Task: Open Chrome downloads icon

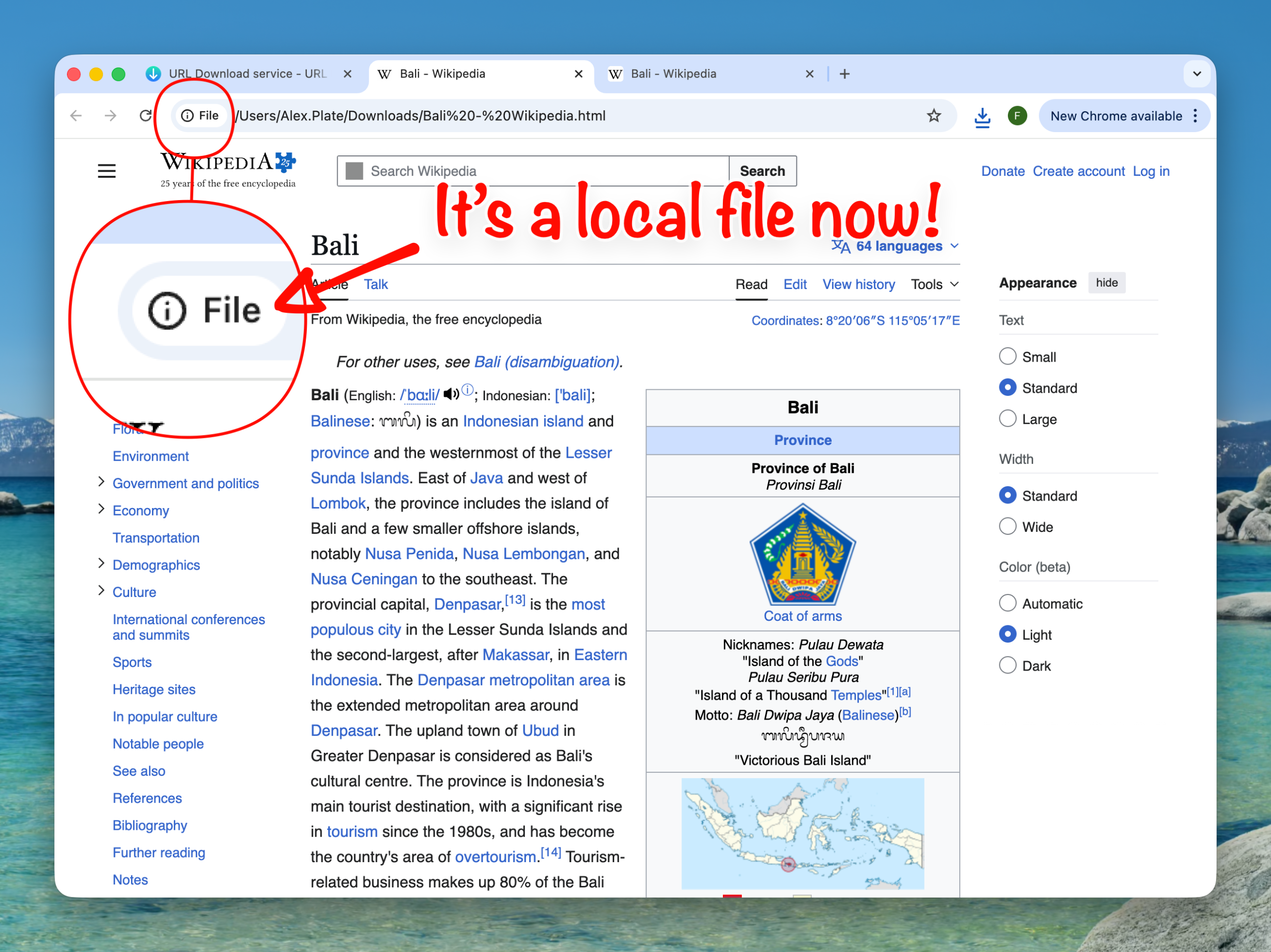Action: click(x=982, y=117)
